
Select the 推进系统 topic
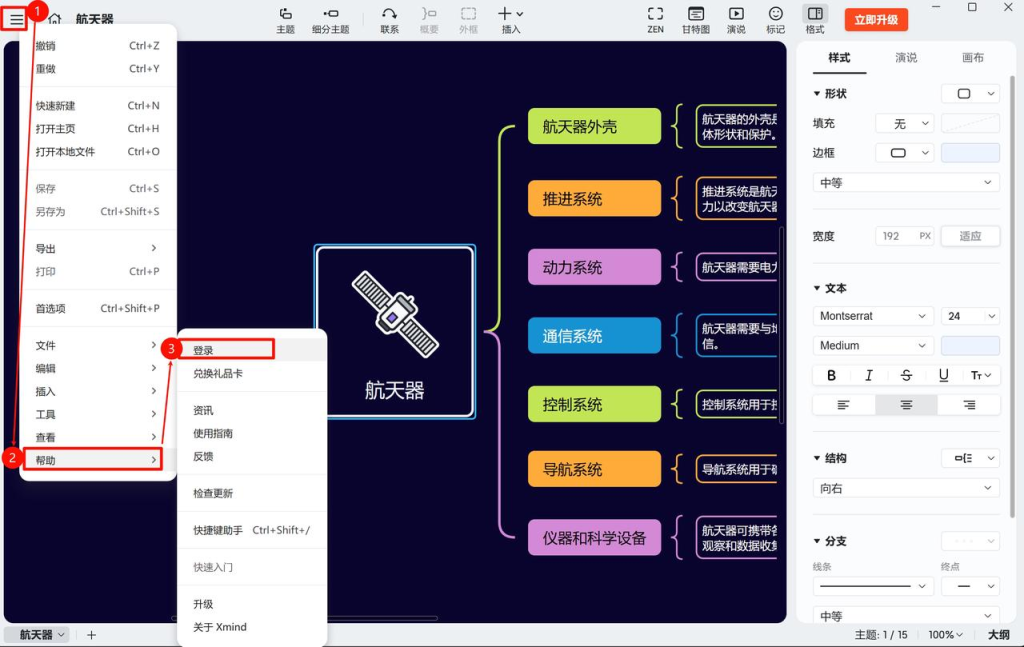click(594, 198)
